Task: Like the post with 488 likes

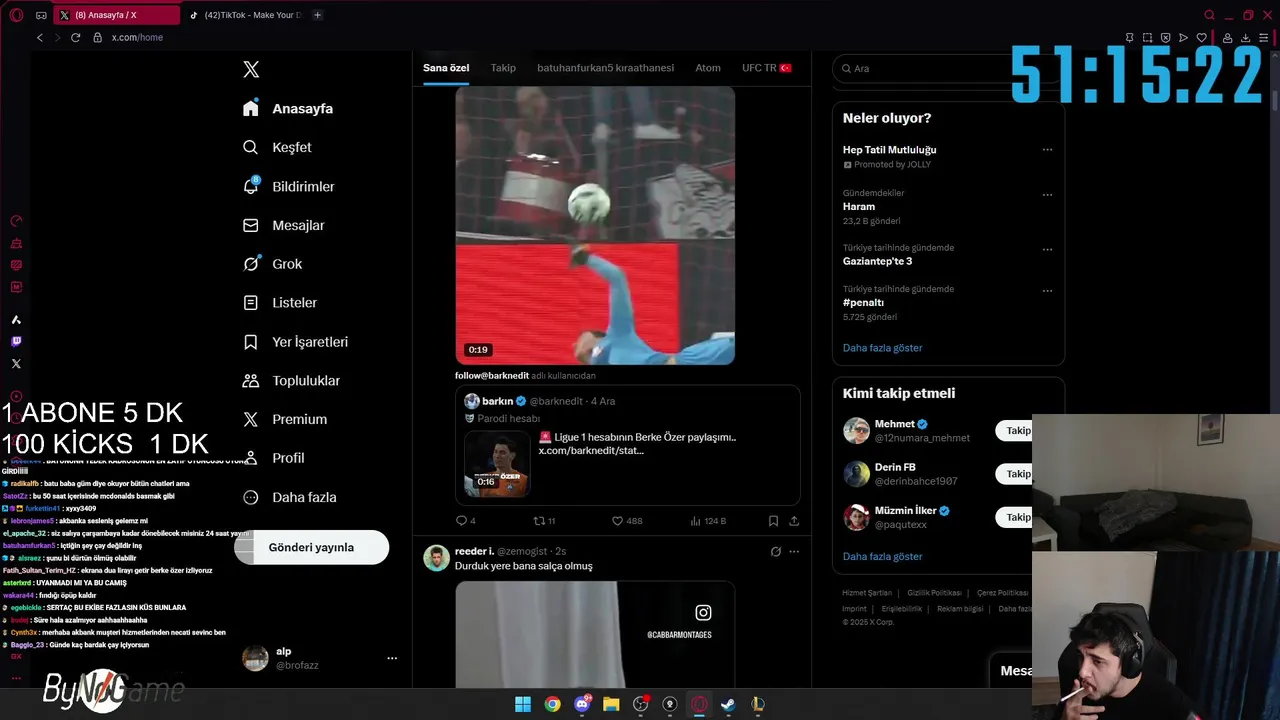Action: point(627,521)
